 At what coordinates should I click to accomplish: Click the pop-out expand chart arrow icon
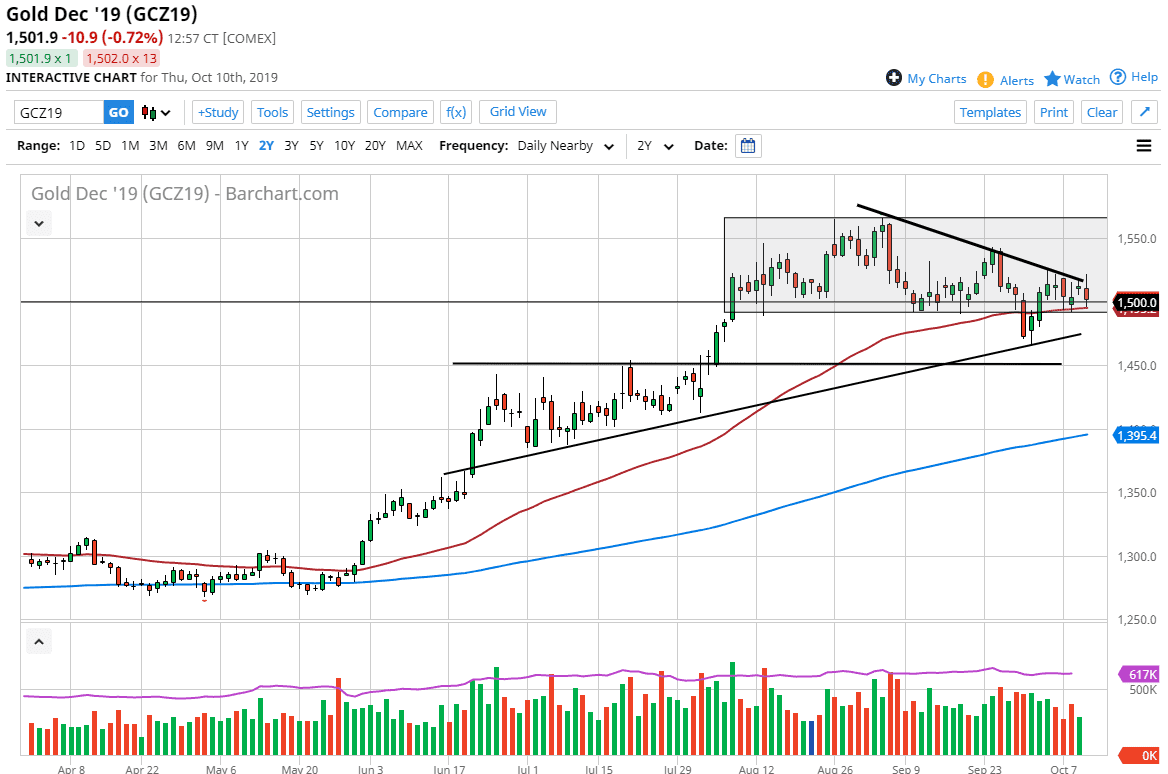tap(1144, 112)
